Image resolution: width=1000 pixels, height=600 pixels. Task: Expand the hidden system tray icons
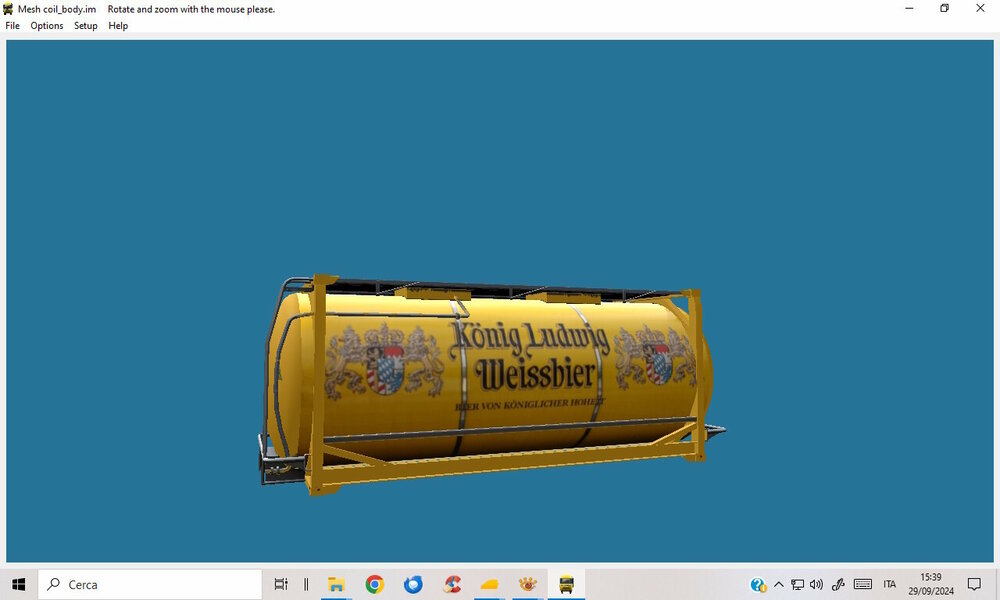779,584
